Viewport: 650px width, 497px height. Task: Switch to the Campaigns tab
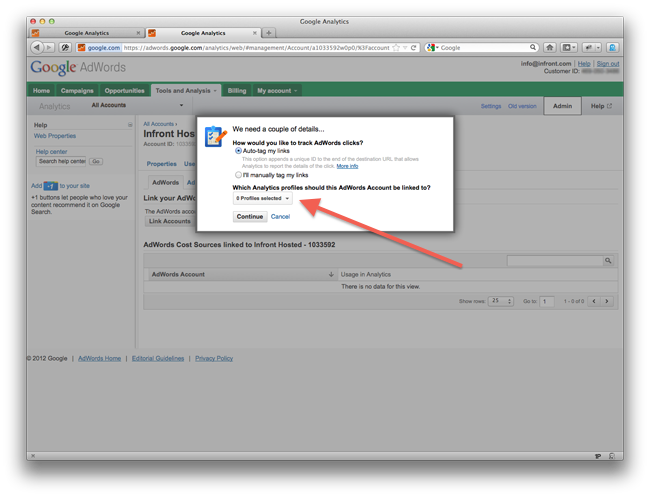tap(76, 90)
